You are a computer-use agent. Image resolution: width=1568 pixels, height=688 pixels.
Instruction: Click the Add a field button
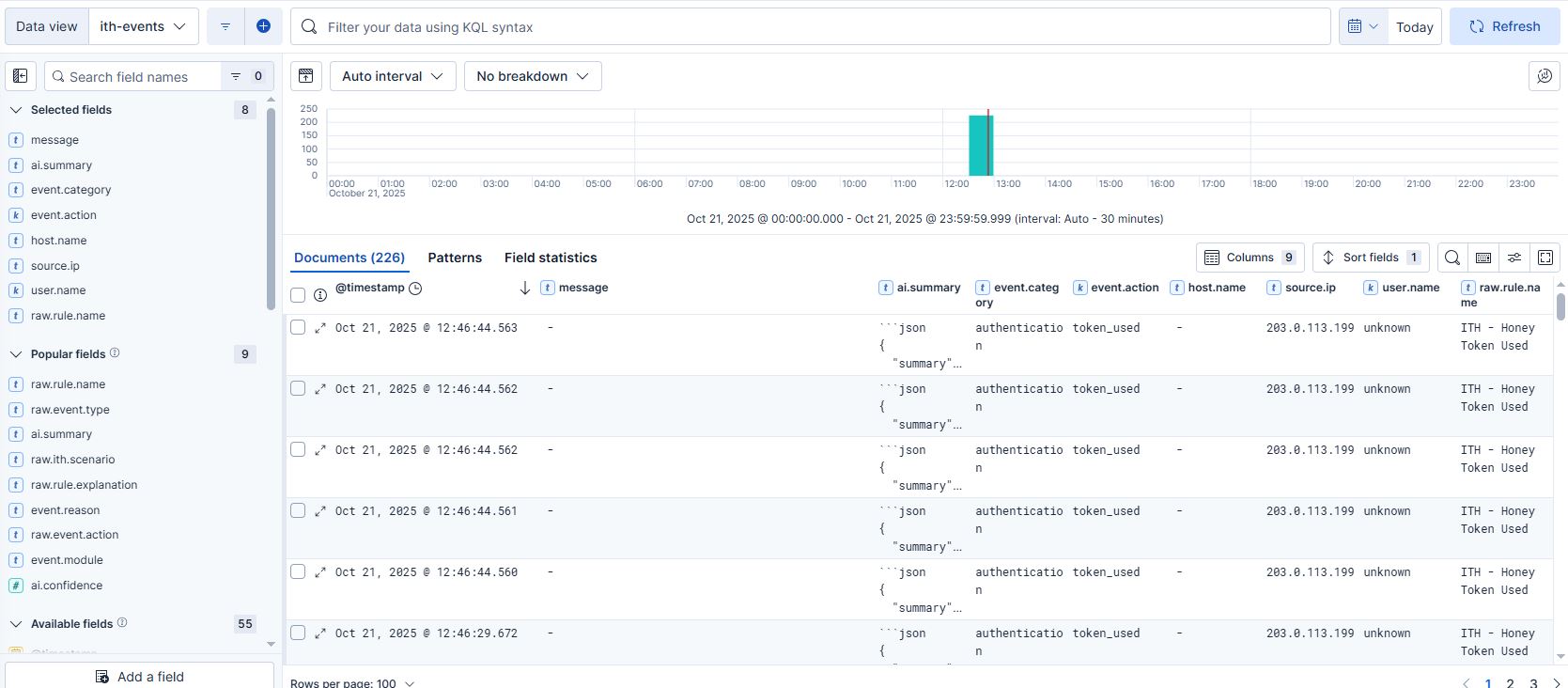[140, 676]
